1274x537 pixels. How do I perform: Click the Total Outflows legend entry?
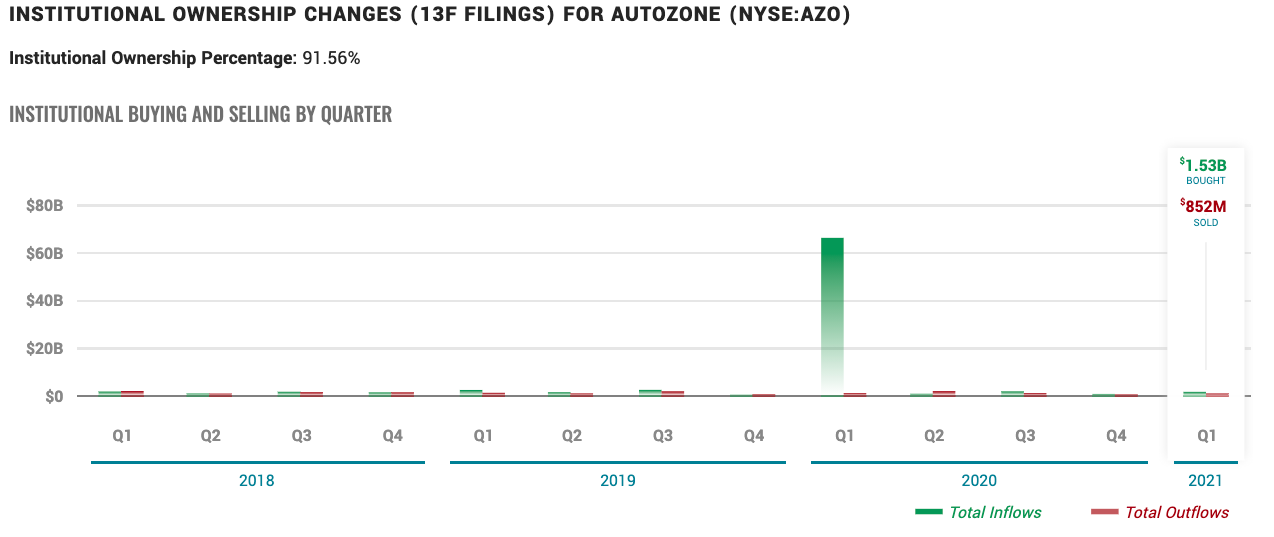click(1159, 512)
